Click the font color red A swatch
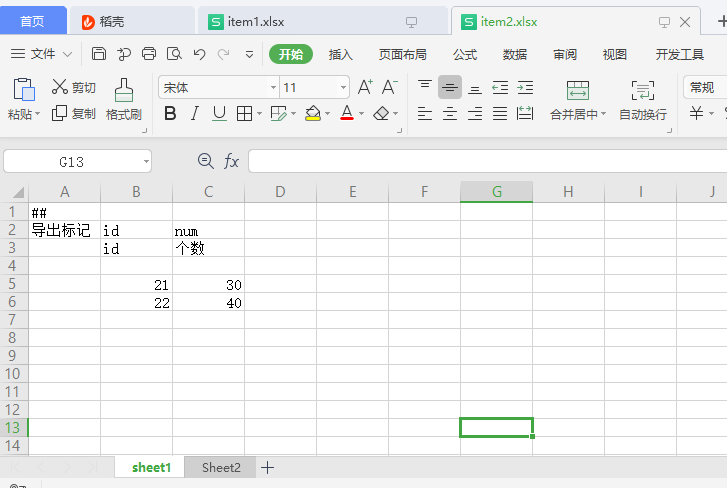727x488 pixels. point(346,114)
